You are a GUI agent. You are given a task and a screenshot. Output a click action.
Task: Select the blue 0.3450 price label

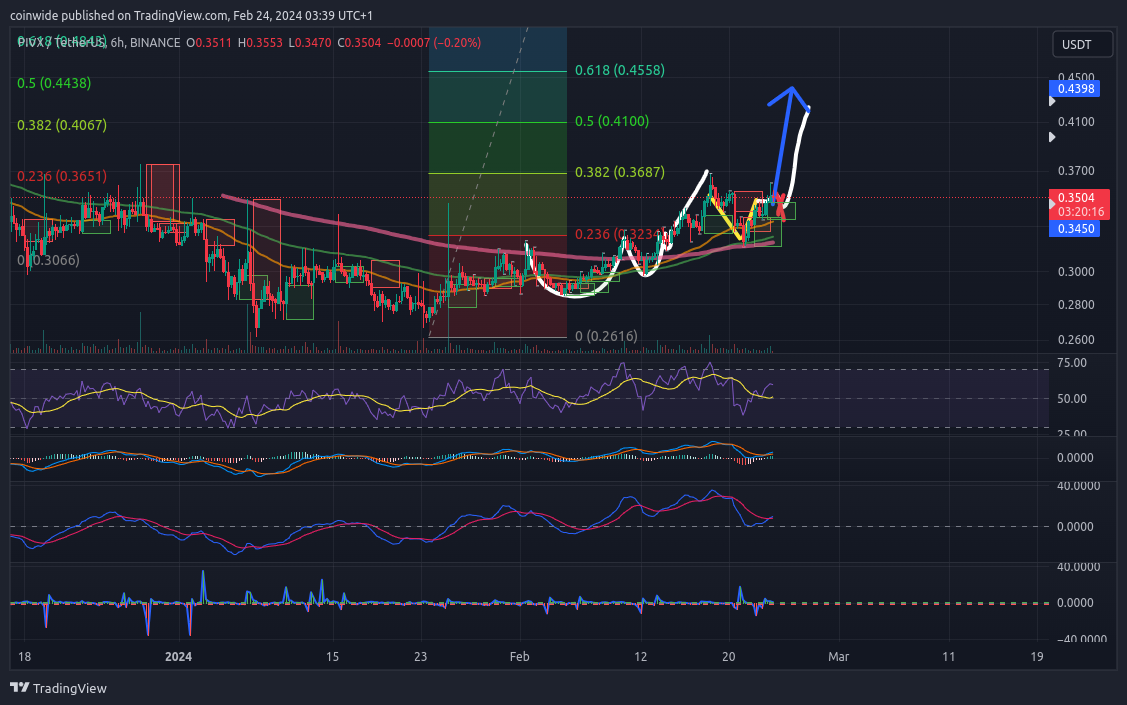click(x=1074, y=229)
